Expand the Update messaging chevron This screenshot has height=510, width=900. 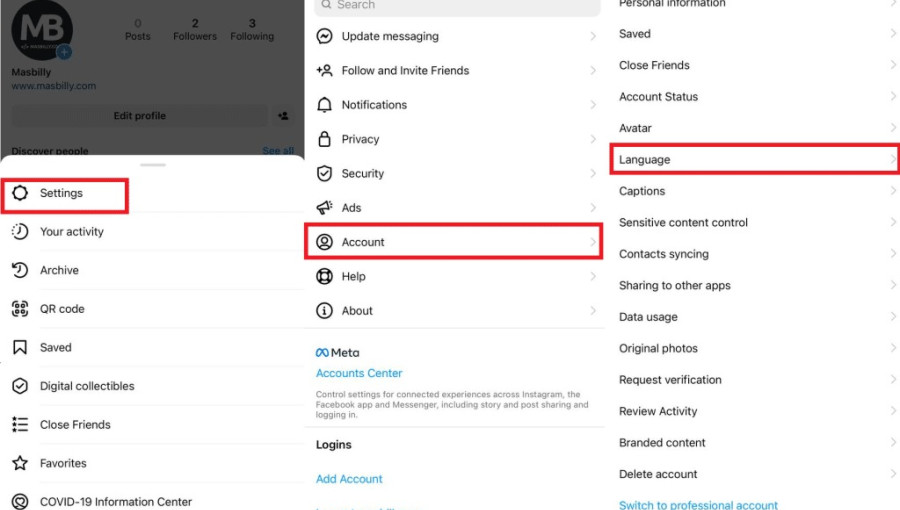[x=593, y=36]
